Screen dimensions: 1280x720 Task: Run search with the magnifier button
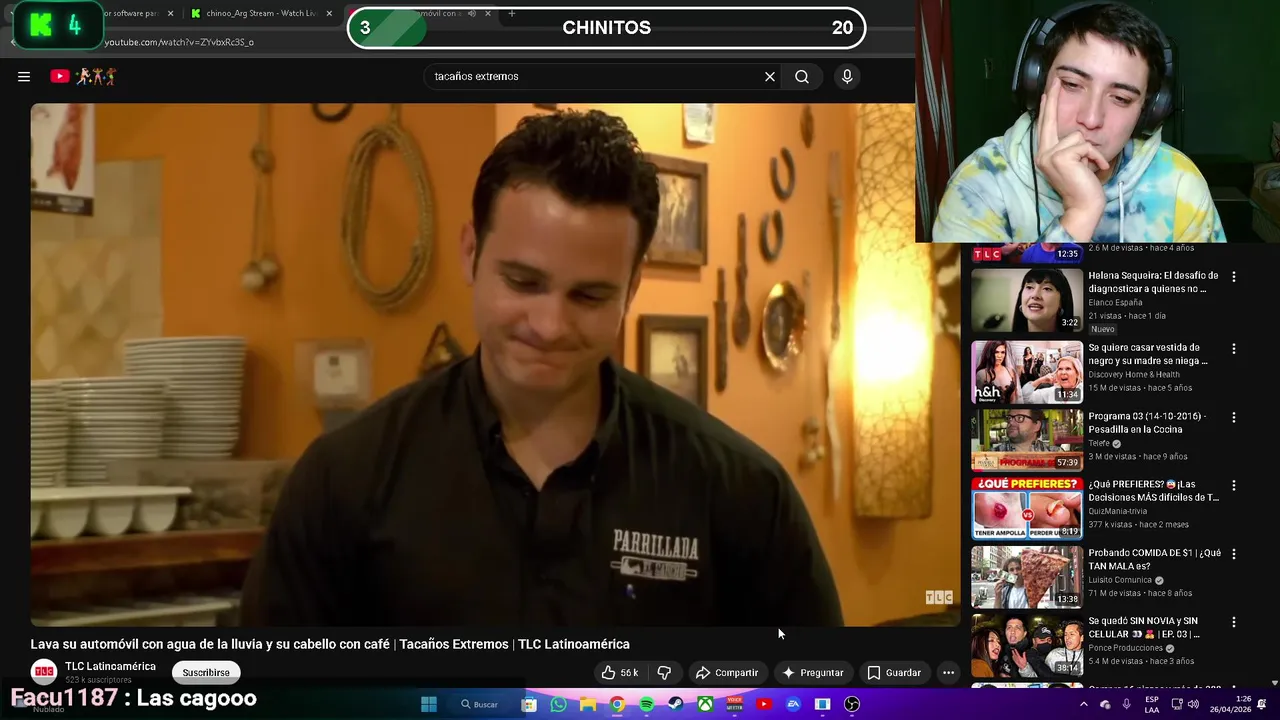pyautogui.click(x=802, y=76)
